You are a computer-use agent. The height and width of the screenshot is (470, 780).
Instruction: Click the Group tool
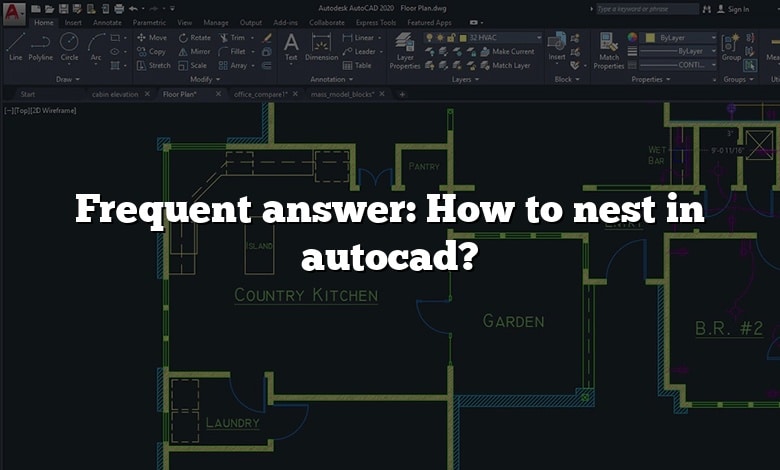[x=731, y=47]
